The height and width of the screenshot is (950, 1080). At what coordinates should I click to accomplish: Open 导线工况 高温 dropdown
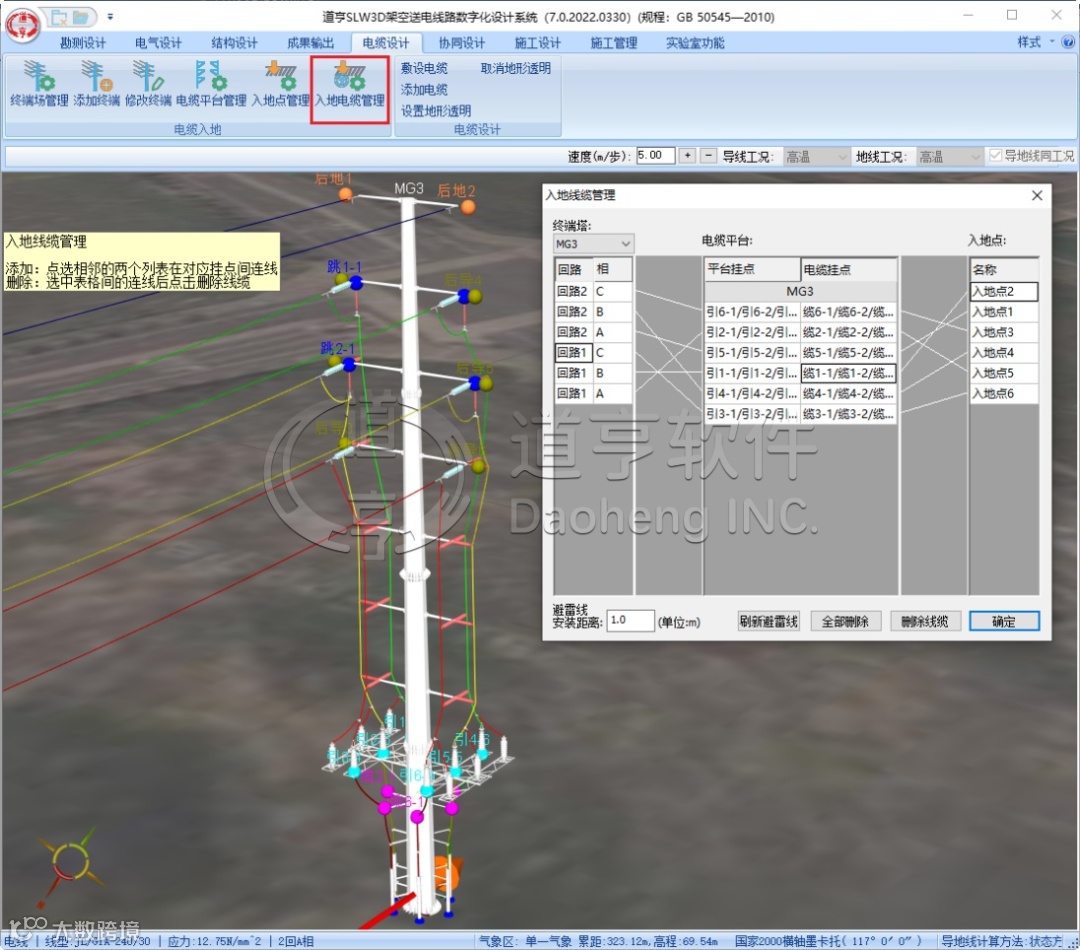point(816,157)
